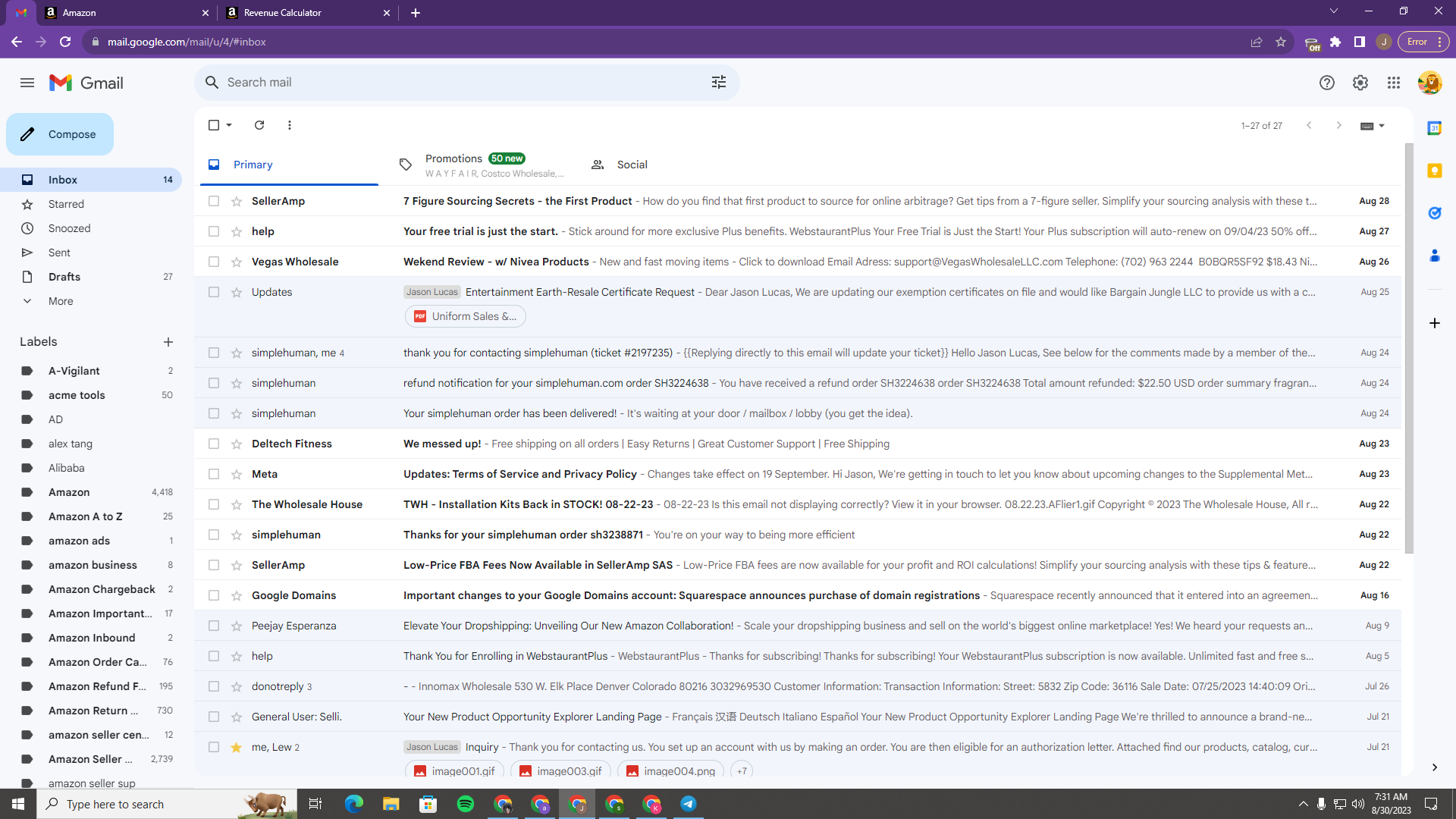Open Spotify from the taskbar

click(466, 804)
